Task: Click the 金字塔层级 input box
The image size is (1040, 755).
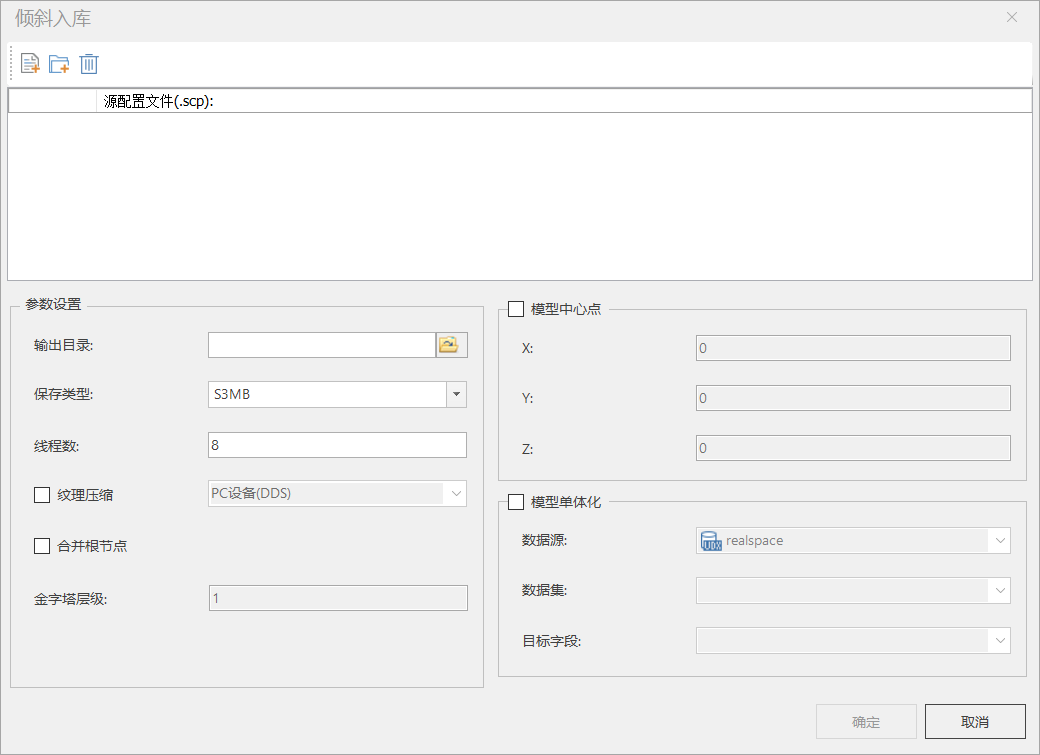Action: (x=337, y=598)
